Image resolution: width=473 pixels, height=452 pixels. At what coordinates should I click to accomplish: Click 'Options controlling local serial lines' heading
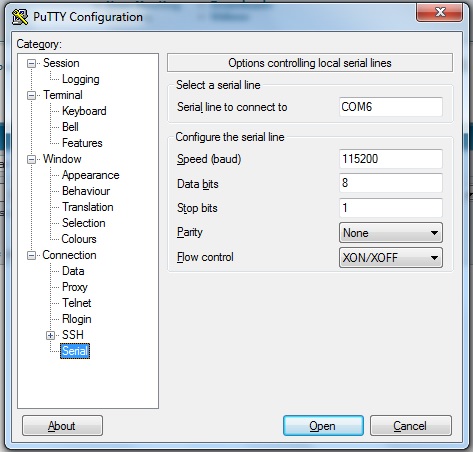point(310,63)
